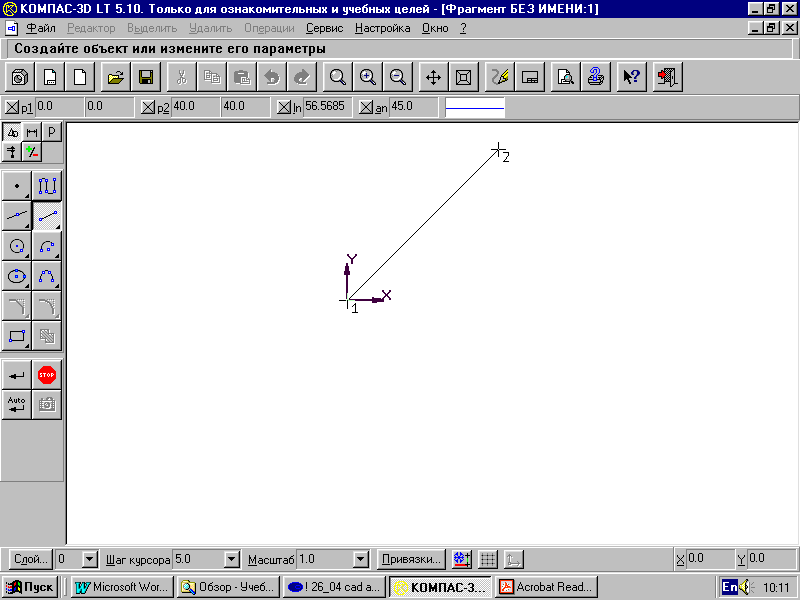The image size is (800, 600).
Task: Switch to Microsoft Word taskbar button
Action: pos(122,587)
